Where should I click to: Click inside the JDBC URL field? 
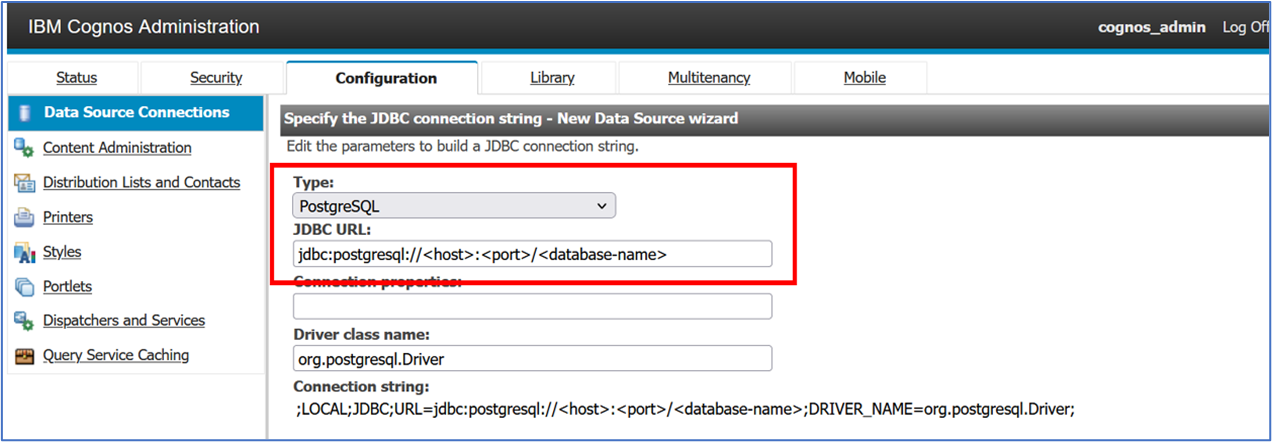pyautogui.click(x=532, y=254)
